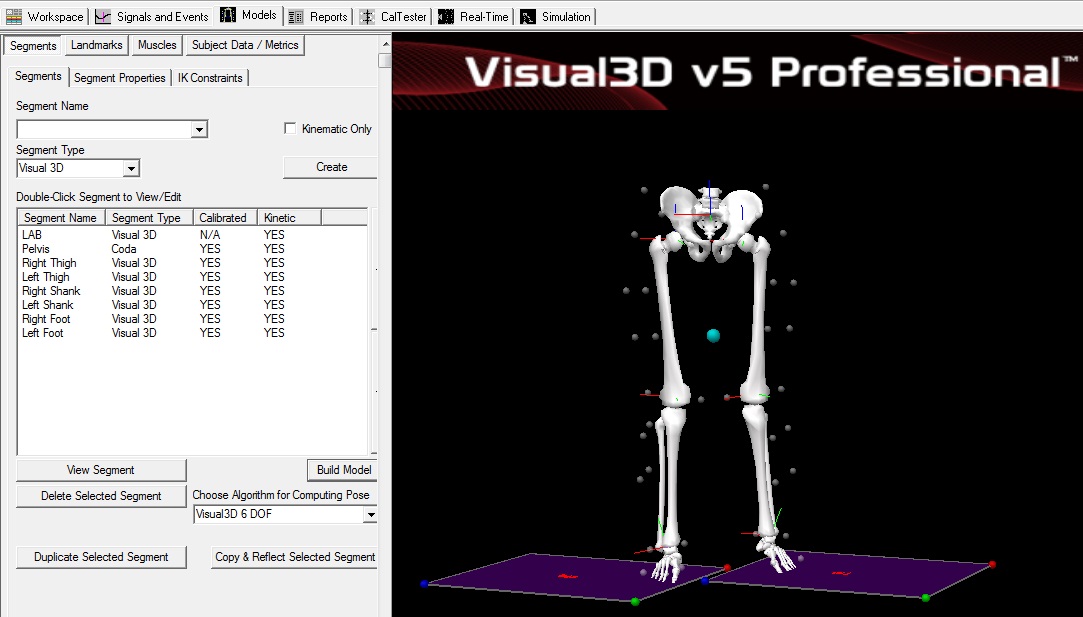Click the Build Model button
The image size is (1083, 617).
(343, 470)
